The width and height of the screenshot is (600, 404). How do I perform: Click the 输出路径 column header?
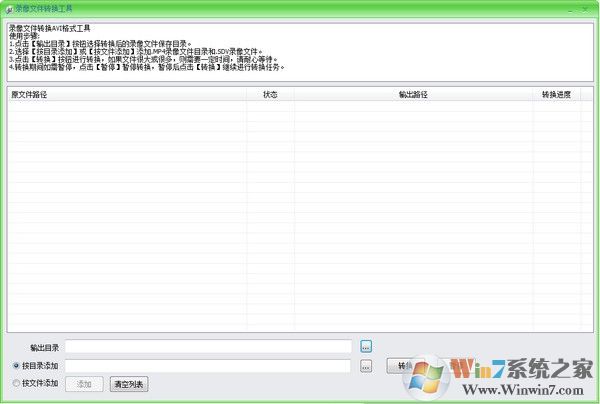413,94
